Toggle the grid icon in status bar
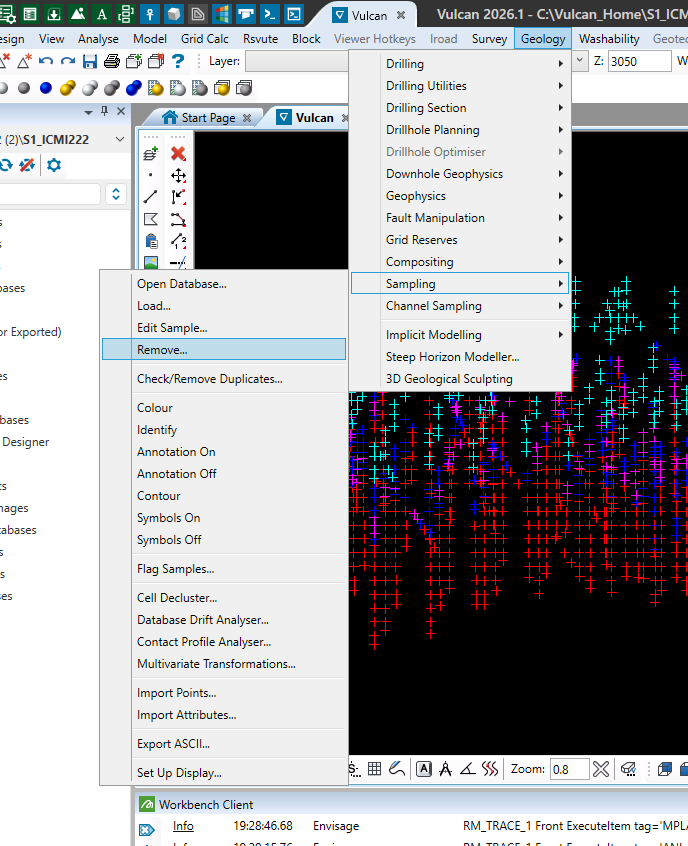 [x=374, y=768]
